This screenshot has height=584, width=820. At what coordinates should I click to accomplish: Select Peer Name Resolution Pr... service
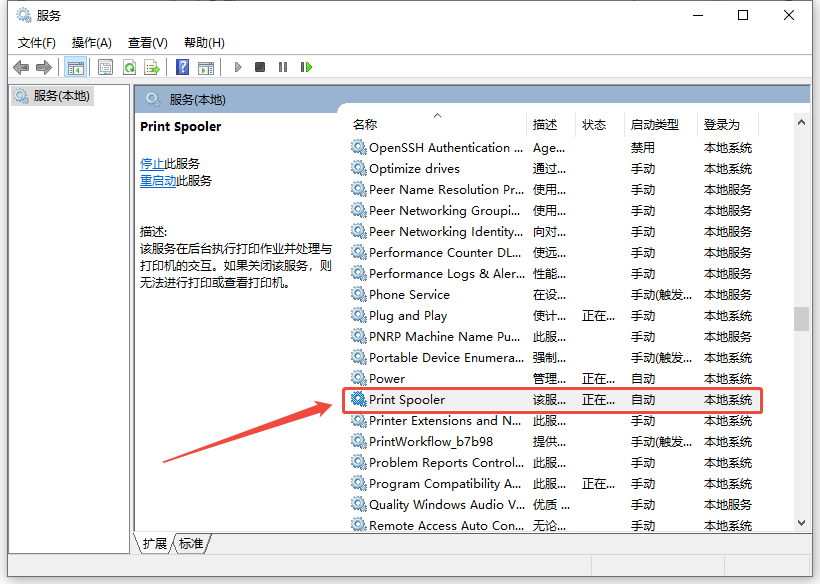point(552,190)
